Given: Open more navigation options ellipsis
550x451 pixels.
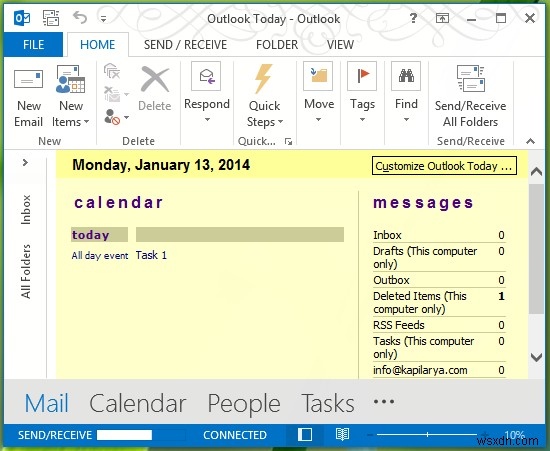Looking at the screenshot, I should [x=384, y=401].
